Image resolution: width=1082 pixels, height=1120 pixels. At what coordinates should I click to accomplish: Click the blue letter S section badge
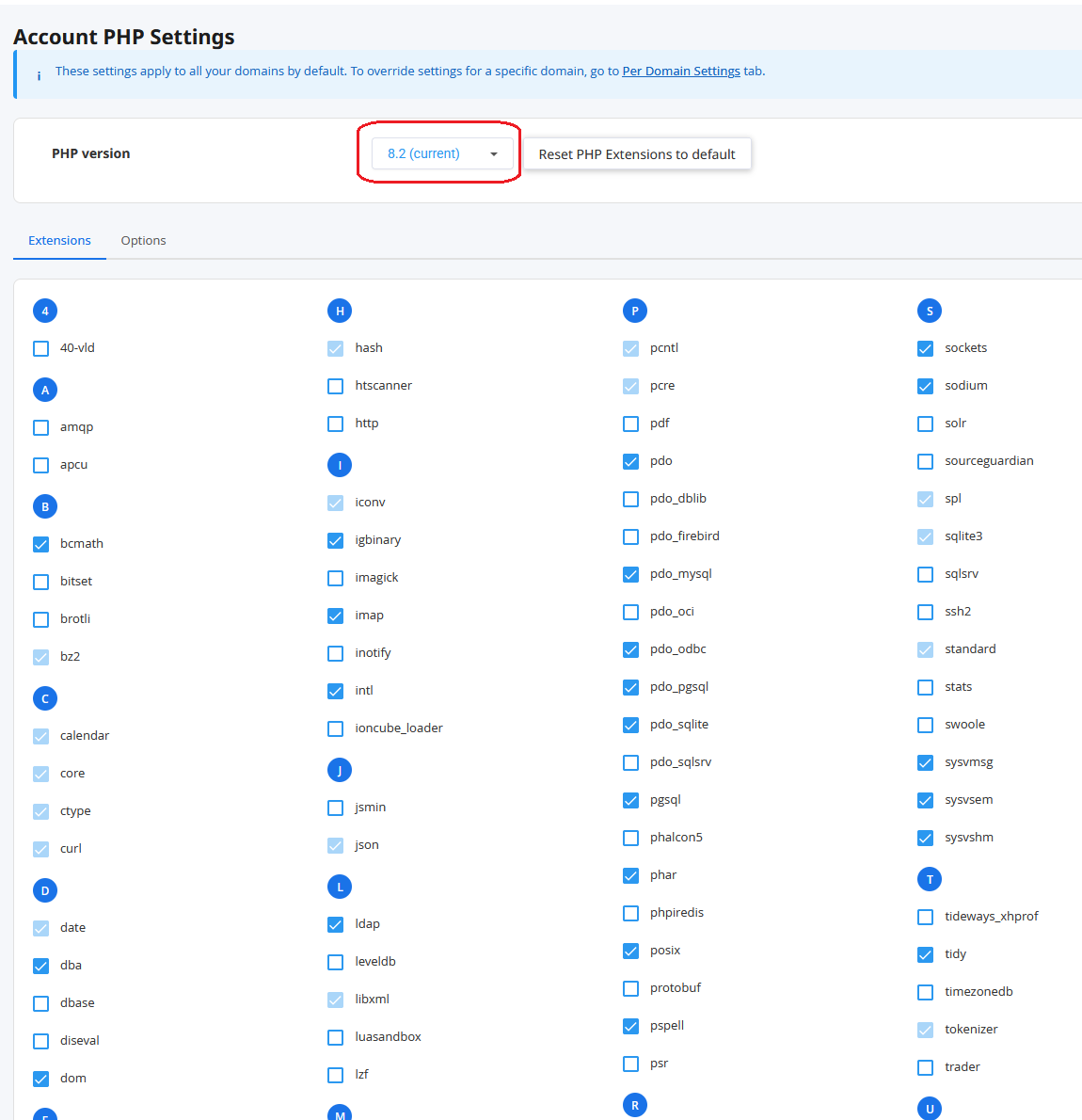pyautogui.click(x=930, y=311)
